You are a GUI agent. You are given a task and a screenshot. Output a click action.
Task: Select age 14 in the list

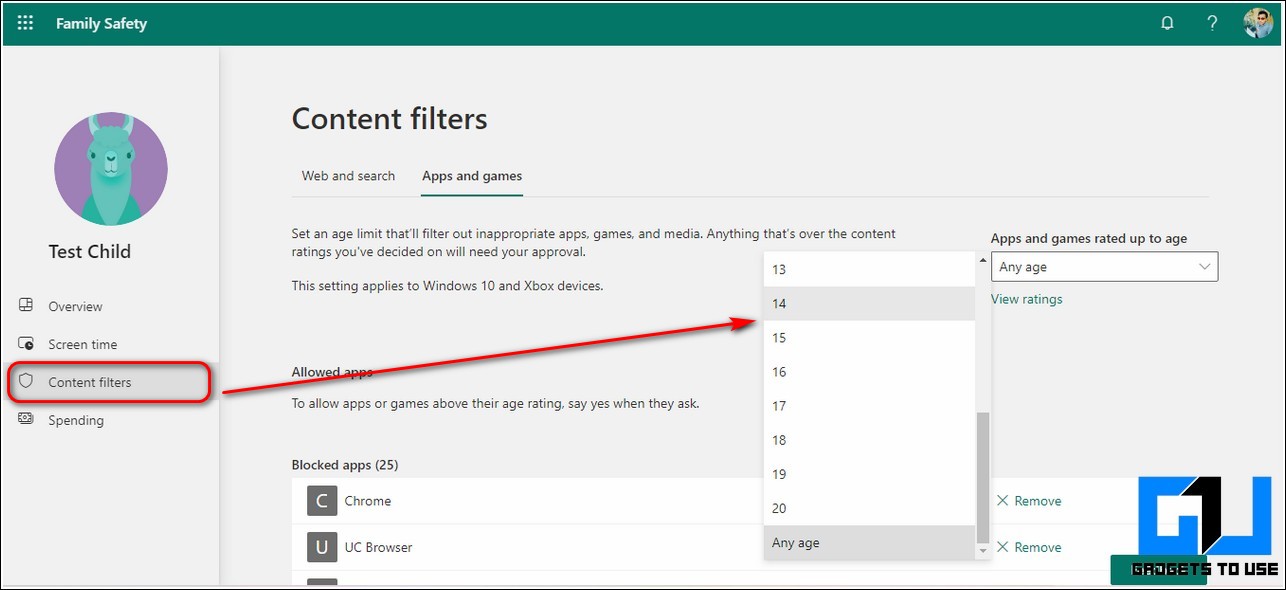868,304
